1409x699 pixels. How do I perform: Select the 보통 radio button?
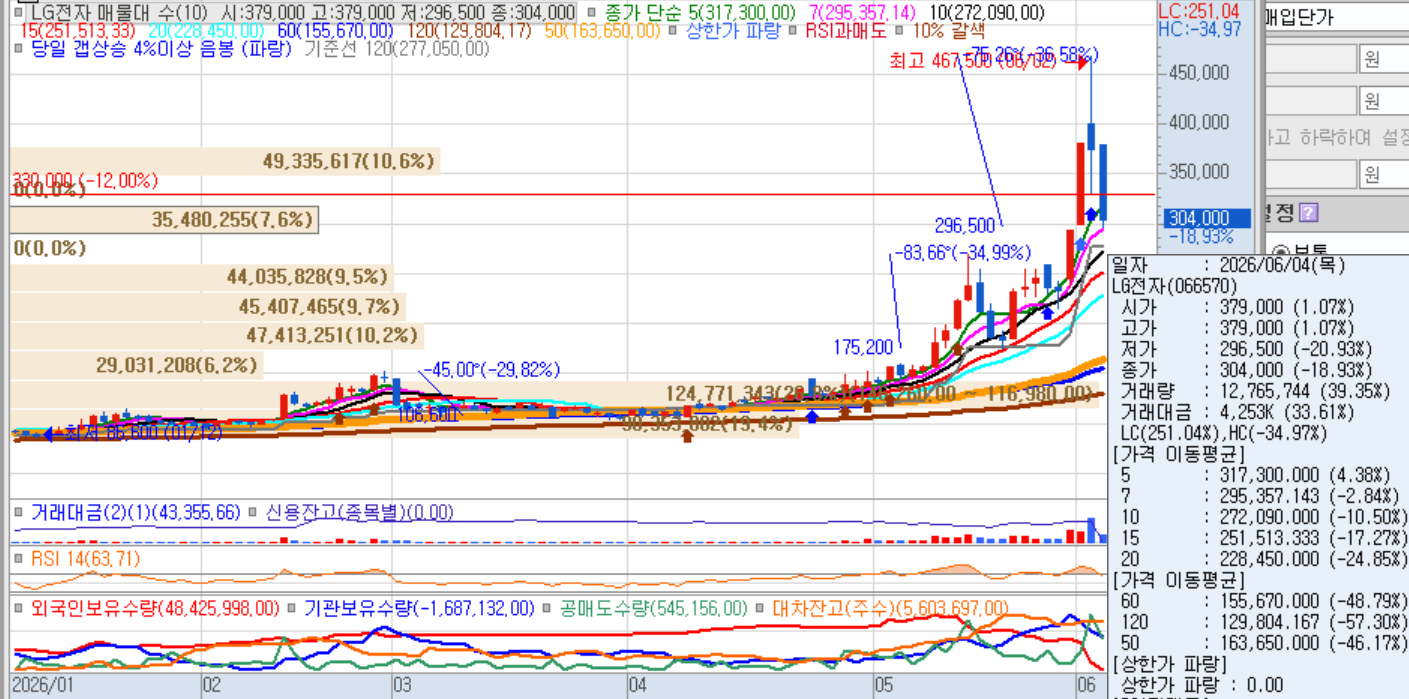(x=1281, y=253)
